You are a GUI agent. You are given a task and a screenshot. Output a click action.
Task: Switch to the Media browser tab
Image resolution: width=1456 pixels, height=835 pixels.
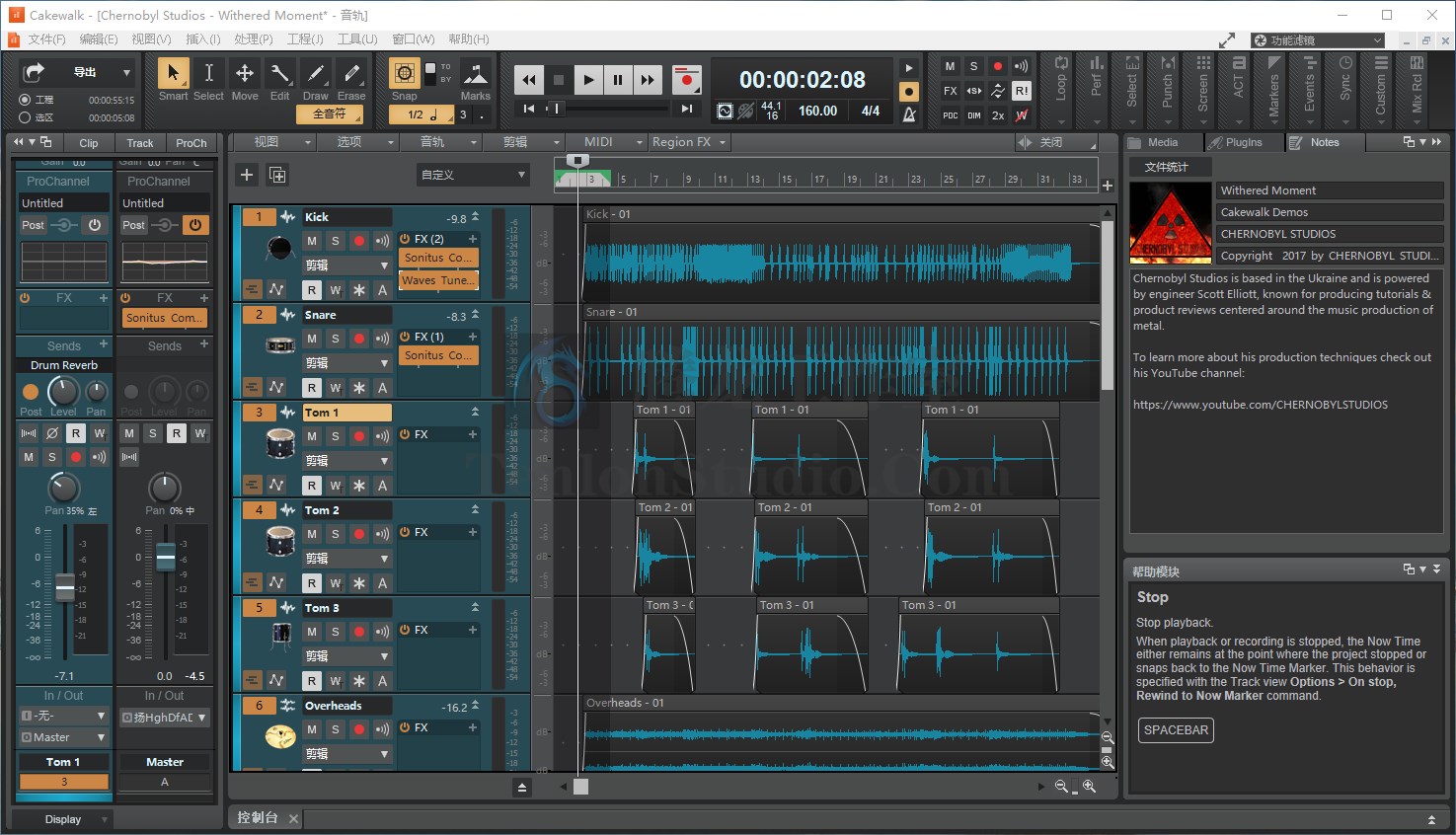(x=1163, y=142)
